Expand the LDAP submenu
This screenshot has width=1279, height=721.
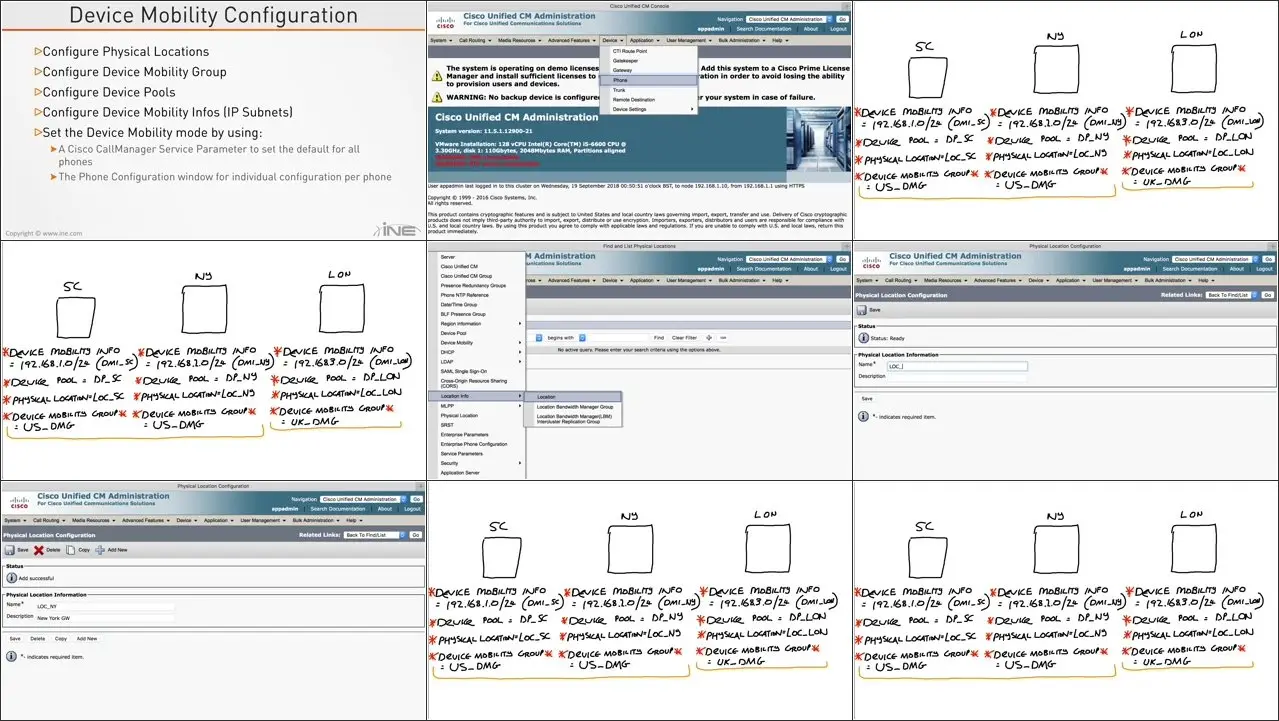tap(519, 362)
